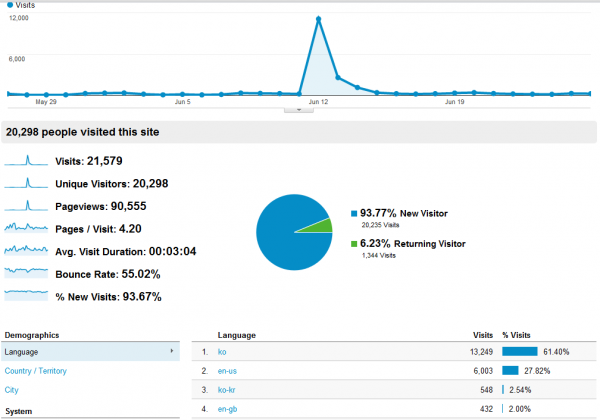Click the Pages / Visit sparkline icon

[27, 228]
